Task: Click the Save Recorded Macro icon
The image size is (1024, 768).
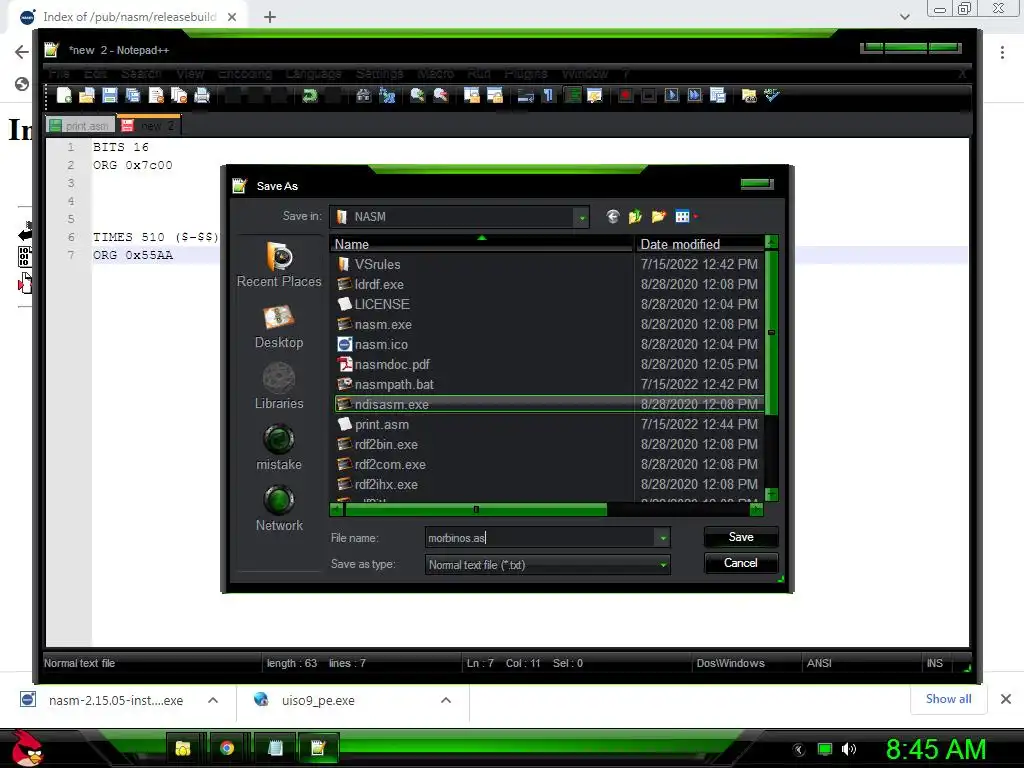Action: pos(718,95)
